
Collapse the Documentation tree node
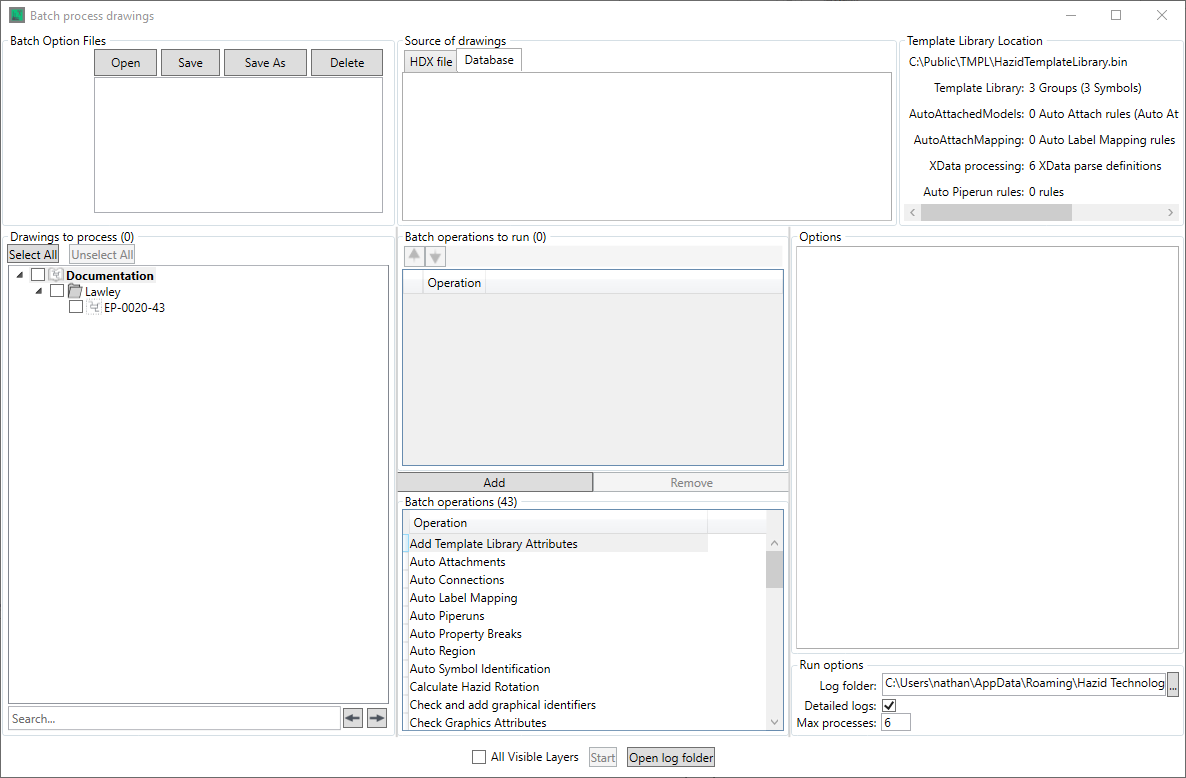[x=19, y=275]
